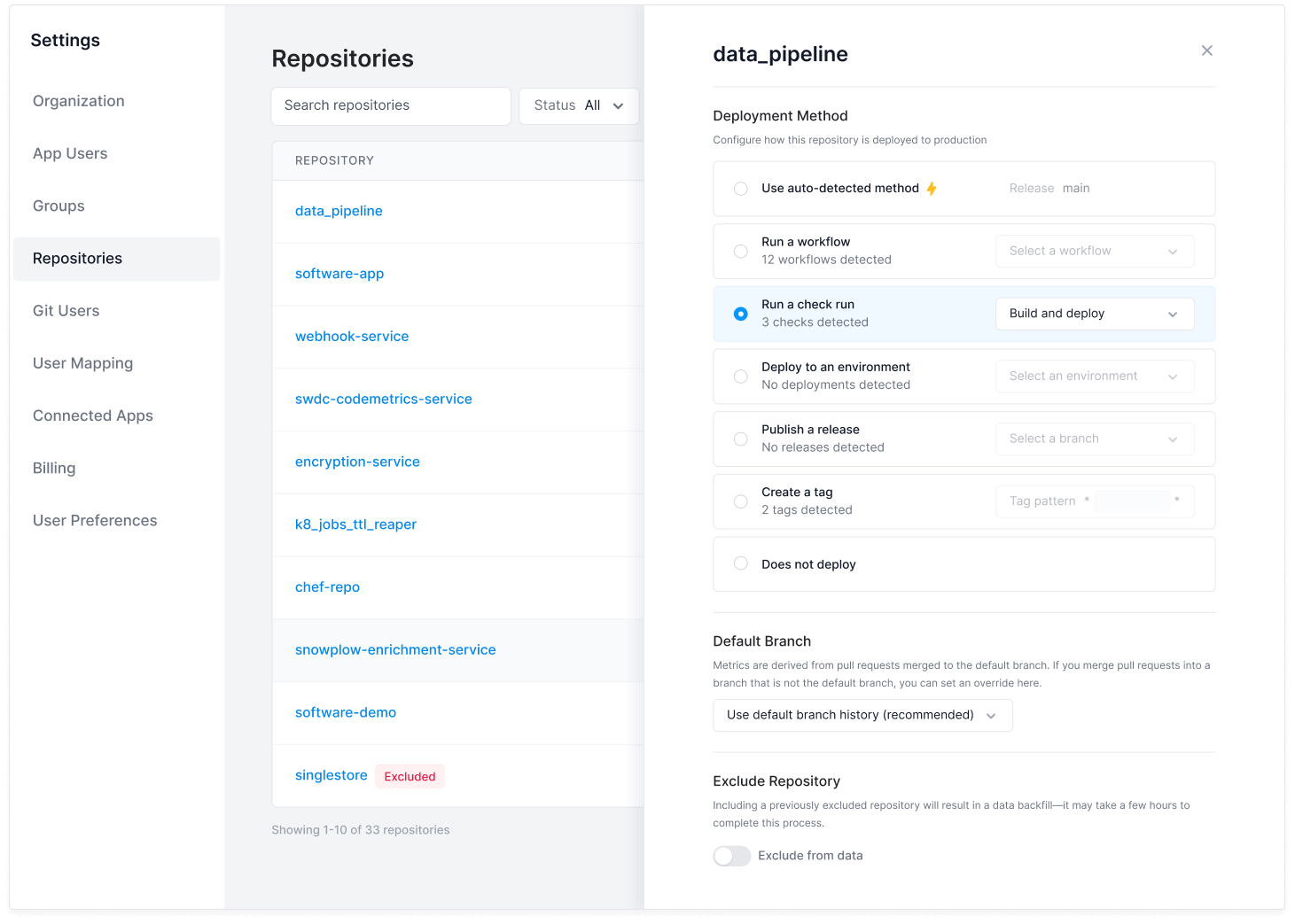Go to the Organization settings section
The image size is (1295, 924).
pyautogui.click(x=79, y=101)
